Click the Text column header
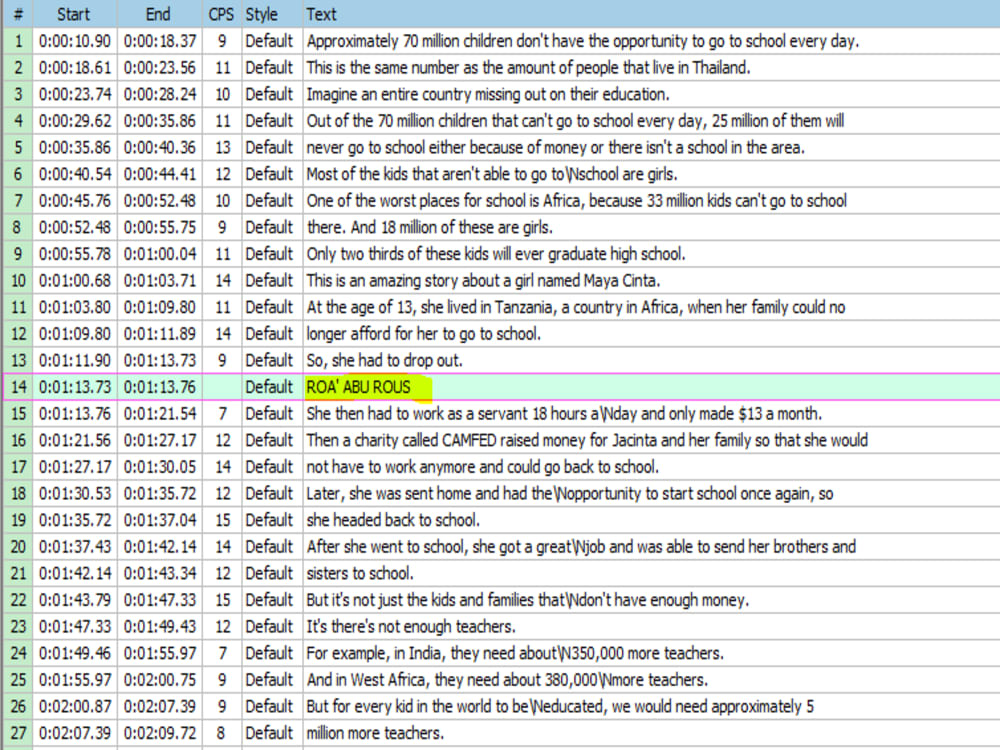This screenshot has width=1000, height=750. coord(651,14)
